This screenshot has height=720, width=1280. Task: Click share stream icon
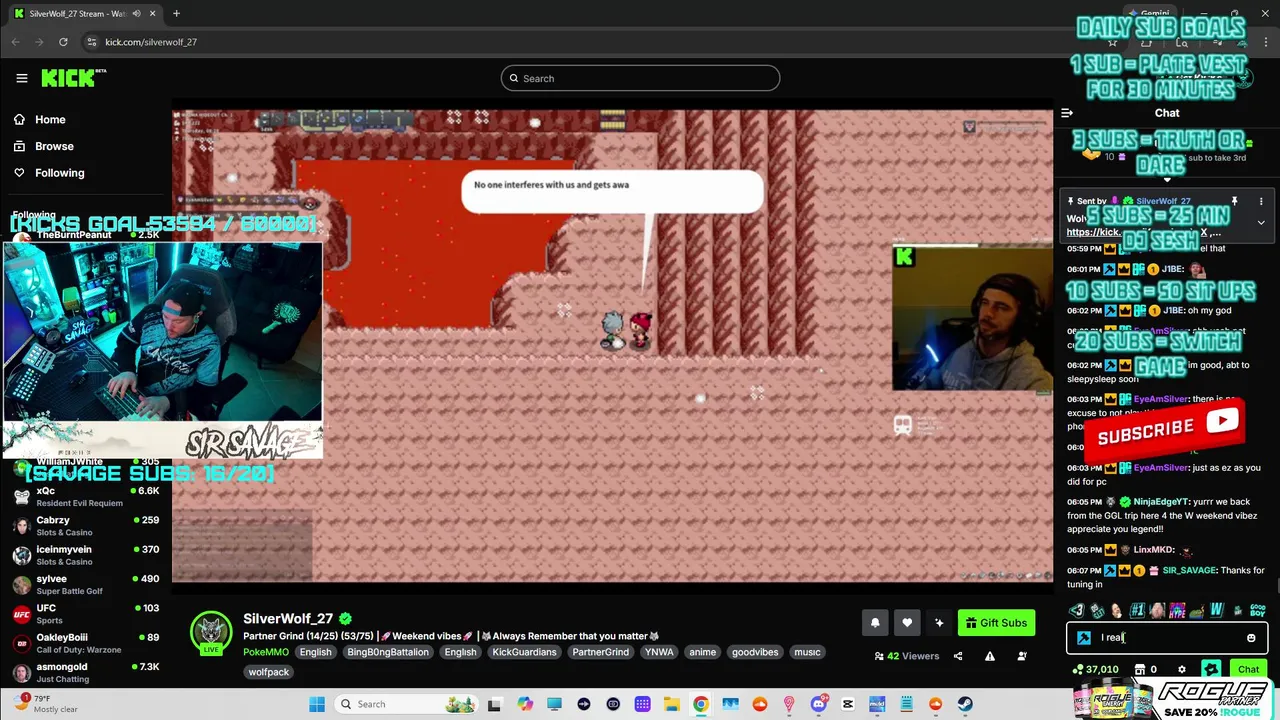pos(958,656)
